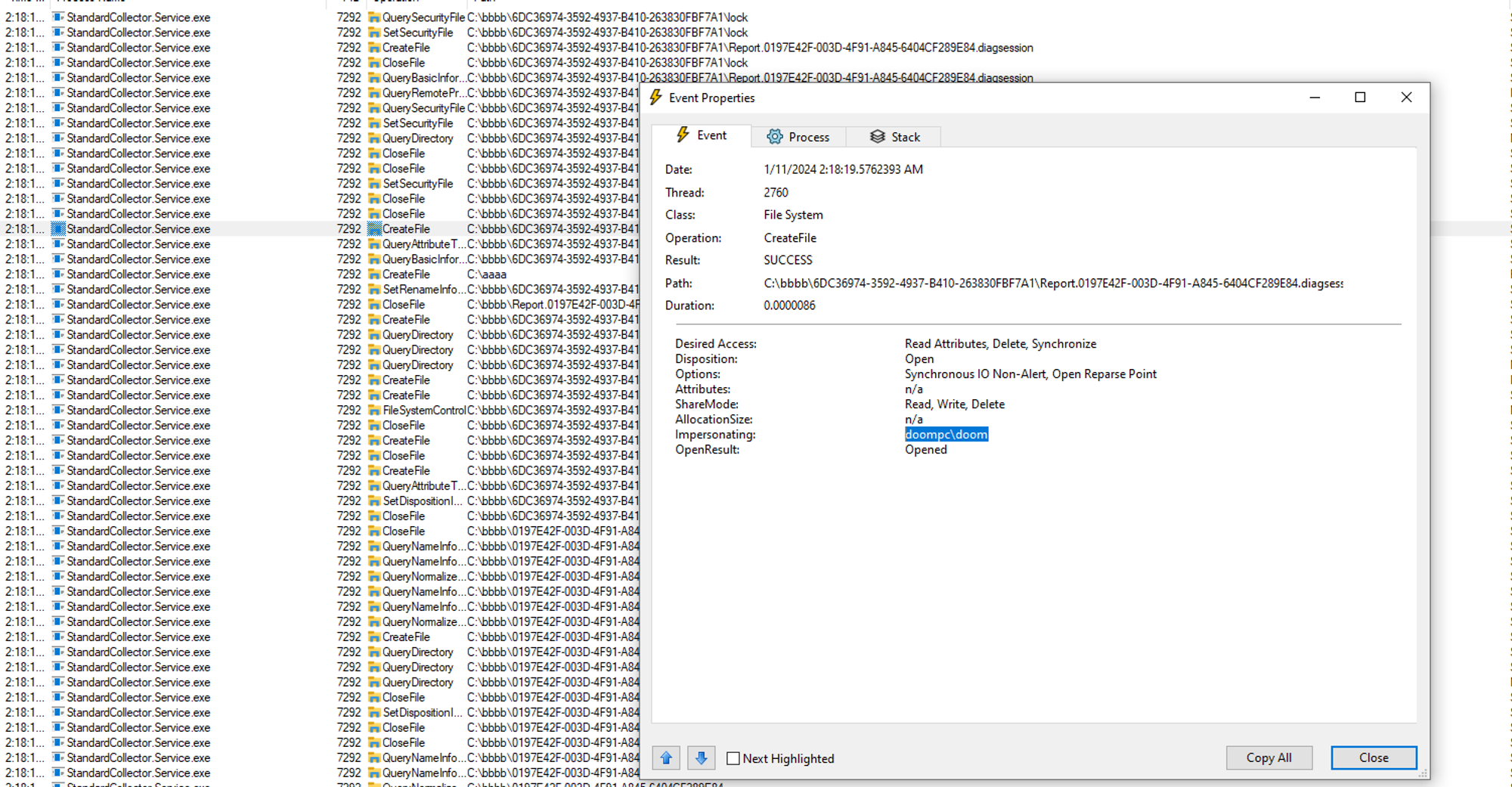Click the StandardCollector.Service.exe process icon on the selected row
Image resolution: width=1512 pixels, height=787 pixels.
pos(57,228)
